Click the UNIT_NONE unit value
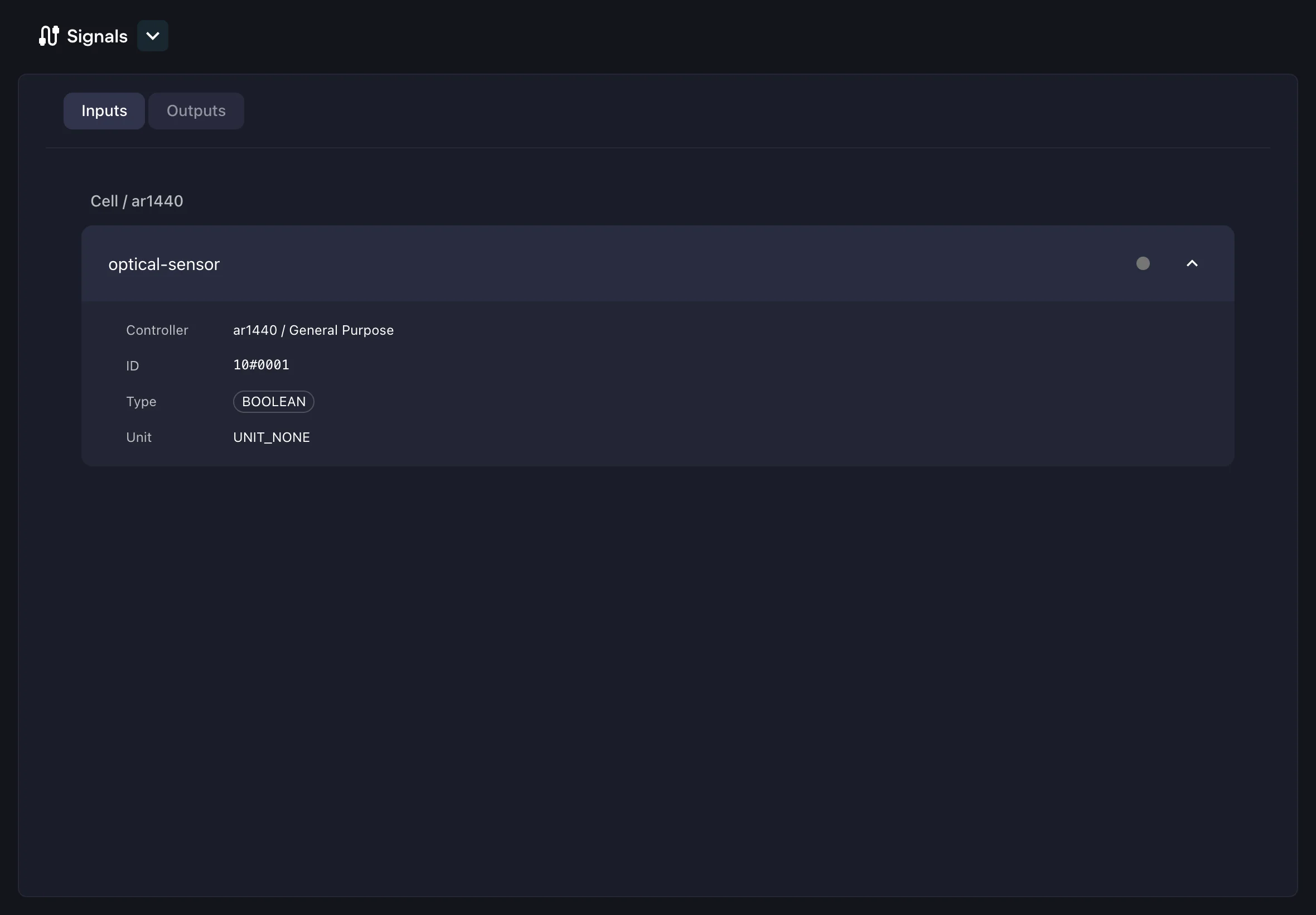This screenshot has width=1316, height=915. click(271, 437)
